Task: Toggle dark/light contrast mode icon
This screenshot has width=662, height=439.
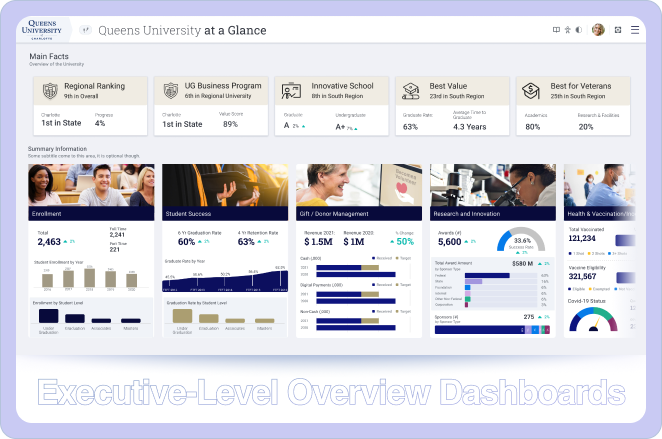Action: [581, 30]
